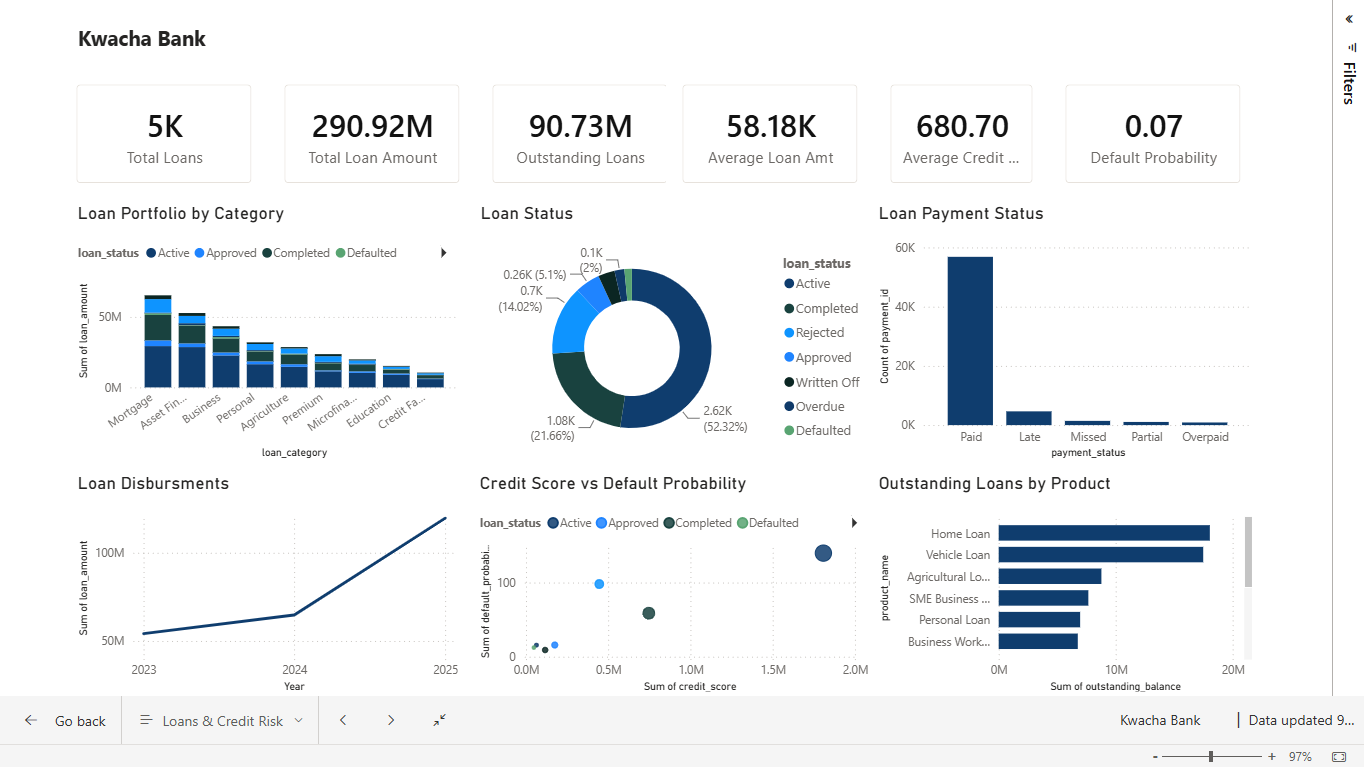Select Written Off in the Loan Status legend
Screen dimensions: 1364x767
(x=822, y=382)
